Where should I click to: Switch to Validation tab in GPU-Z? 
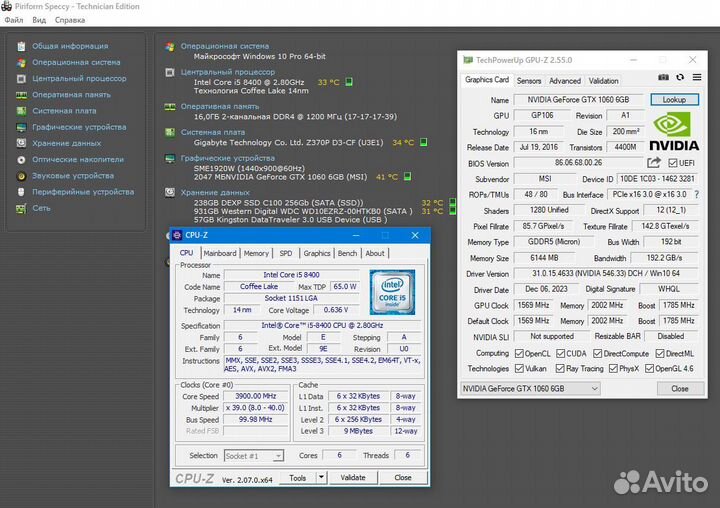pyautogui.click(x=603, y=81)
